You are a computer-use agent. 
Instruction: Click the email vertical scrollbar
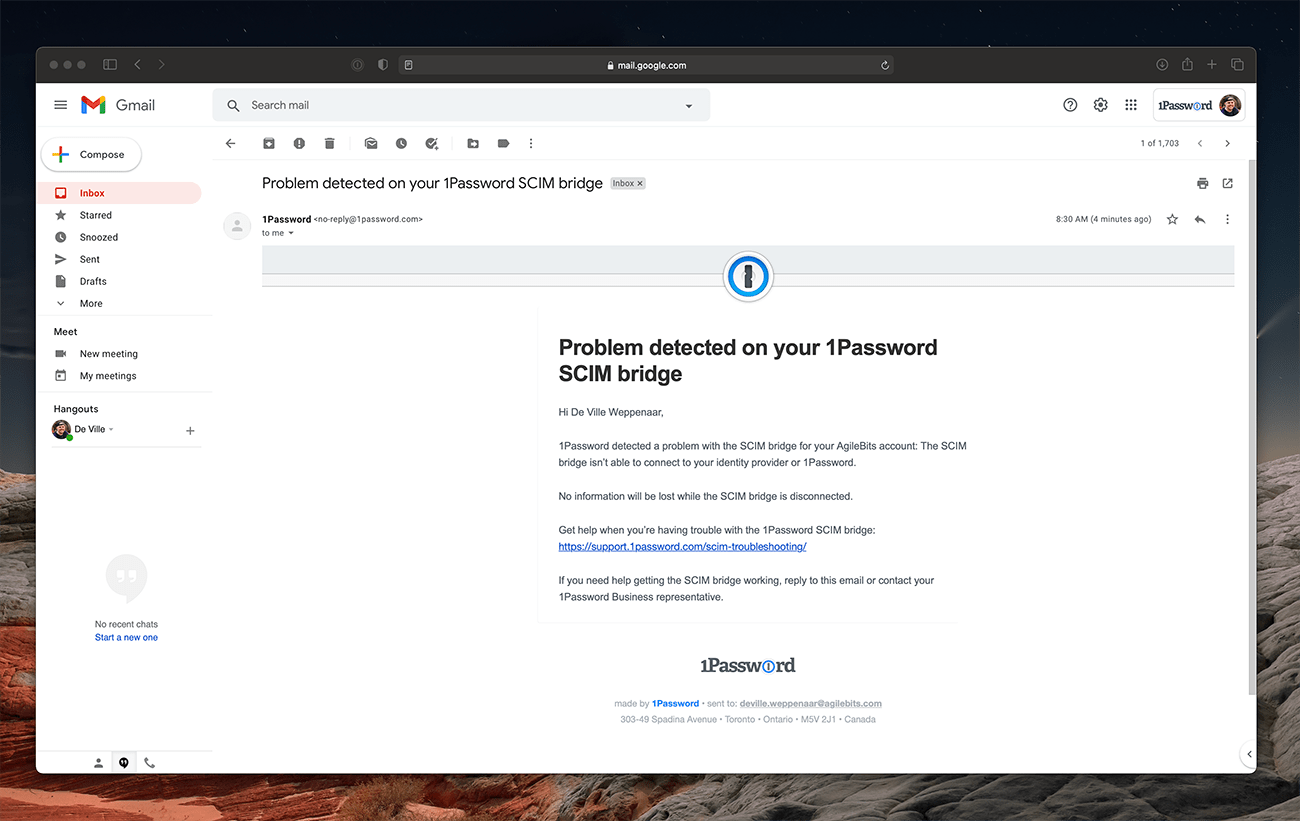click(x=1252, y=428)
